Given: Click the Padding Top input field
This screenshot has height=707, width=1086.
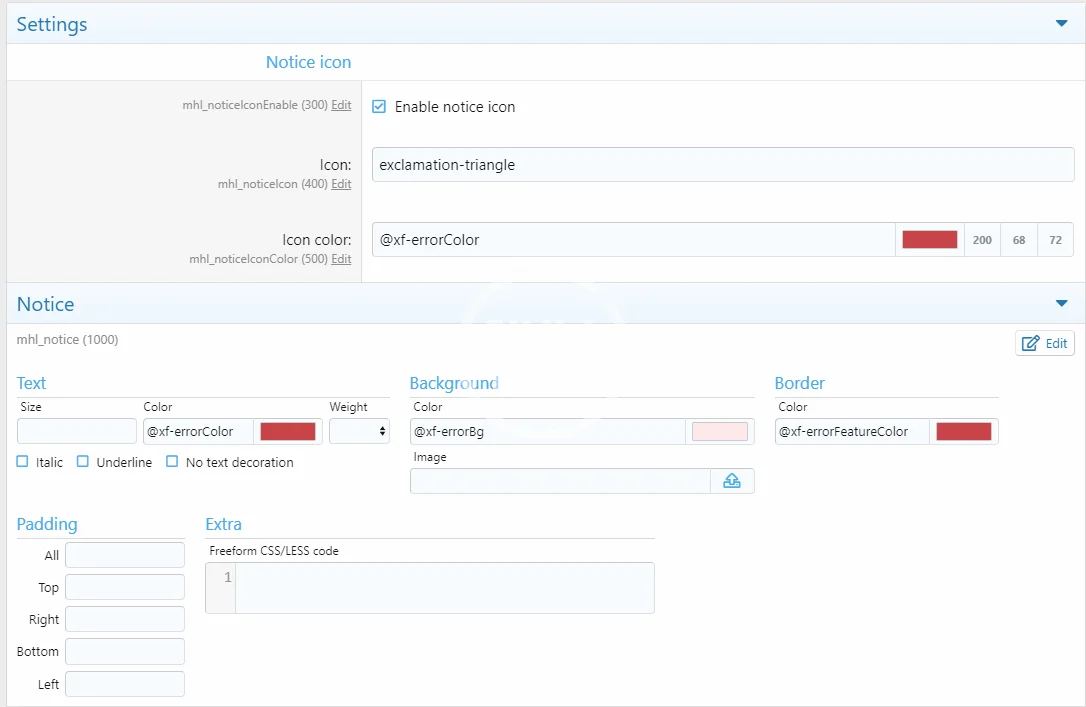Looking at the screenshot, I should 125,587.
